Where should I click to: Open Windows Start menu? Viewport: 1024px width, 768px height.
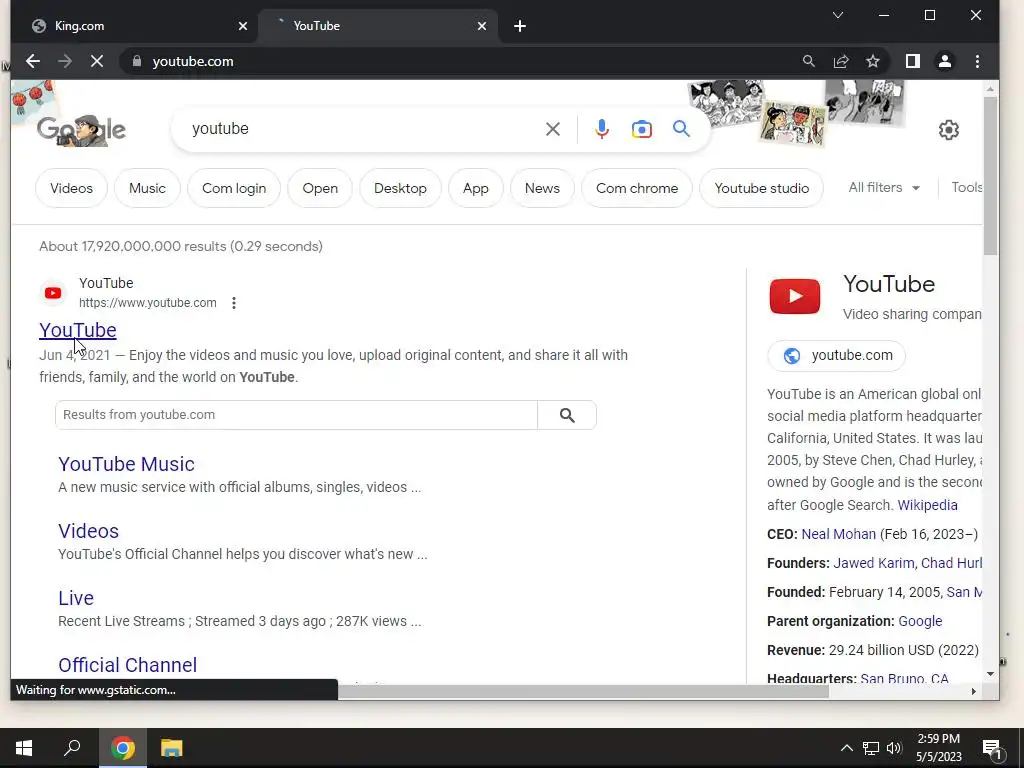(24, 748)
